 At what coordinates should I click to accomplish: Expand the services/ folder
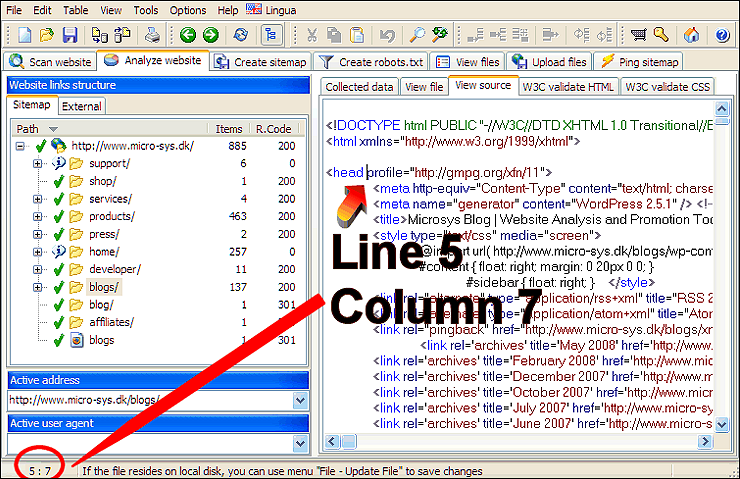click(x=37, y=199)
